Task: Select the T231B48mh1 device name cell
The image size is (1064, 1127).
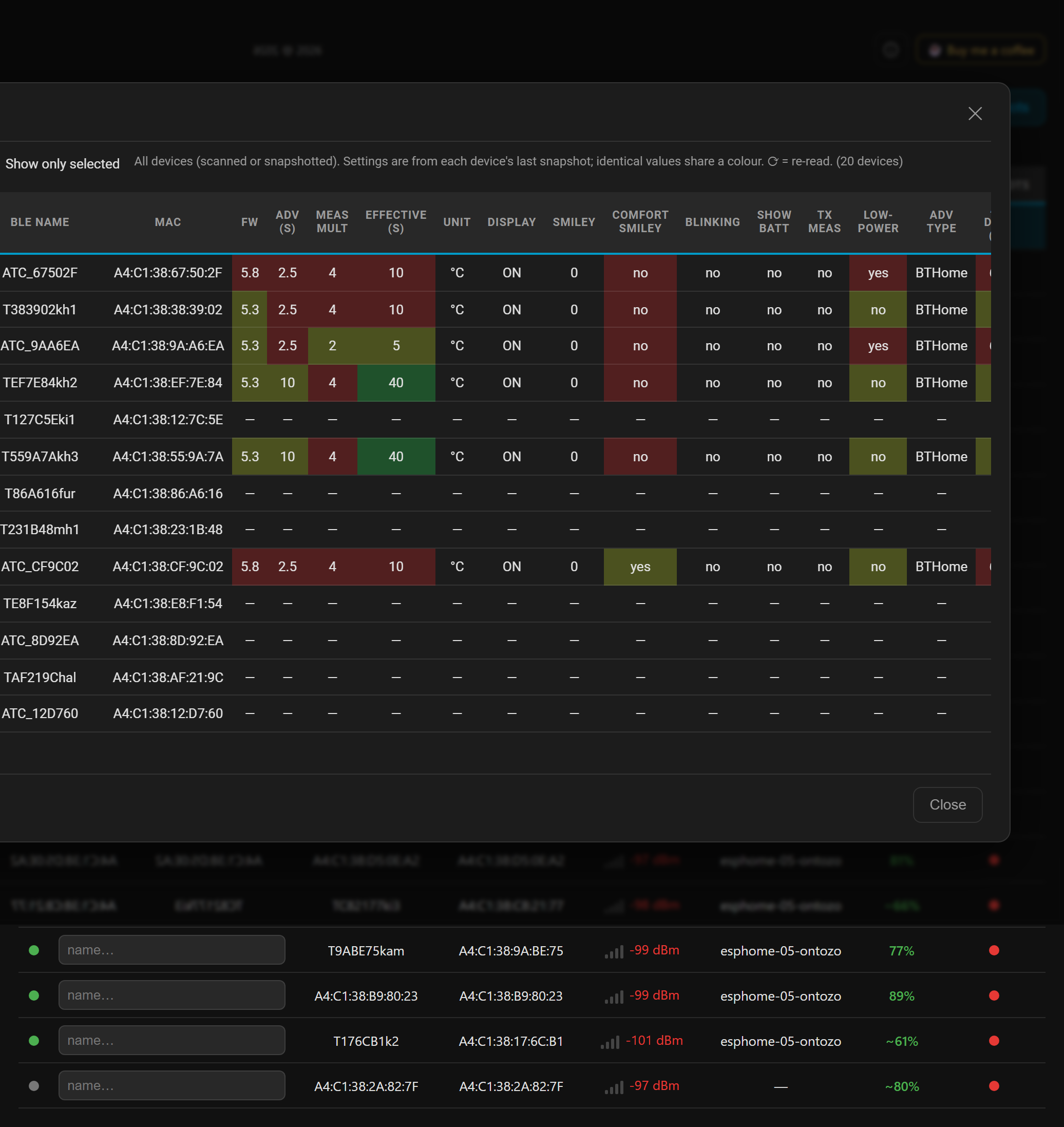Action: point(40,530)
